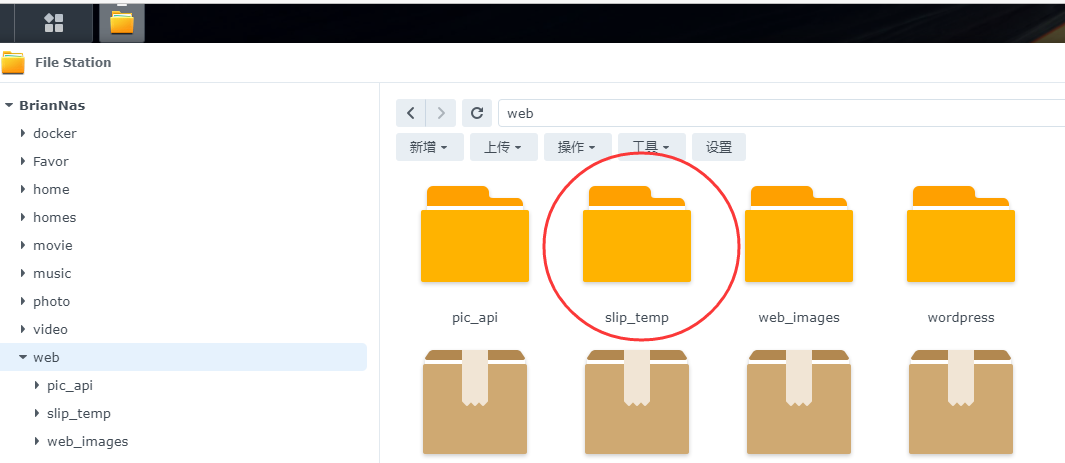Expand the Favor folder arrow

click(23, 161)
